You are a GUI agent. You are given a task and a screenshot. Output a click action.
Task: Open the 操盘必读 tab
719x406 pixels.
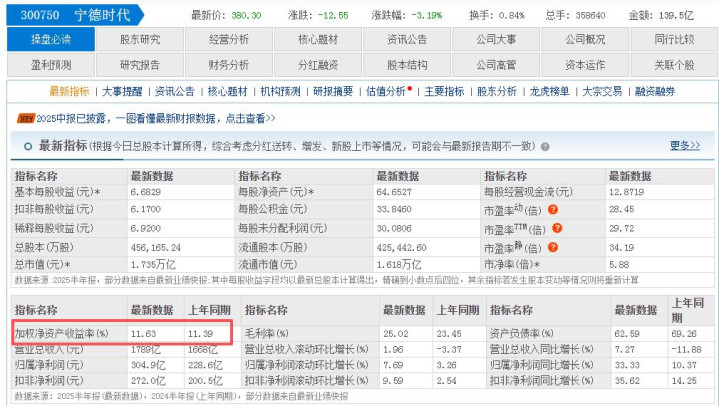[51, 39]
